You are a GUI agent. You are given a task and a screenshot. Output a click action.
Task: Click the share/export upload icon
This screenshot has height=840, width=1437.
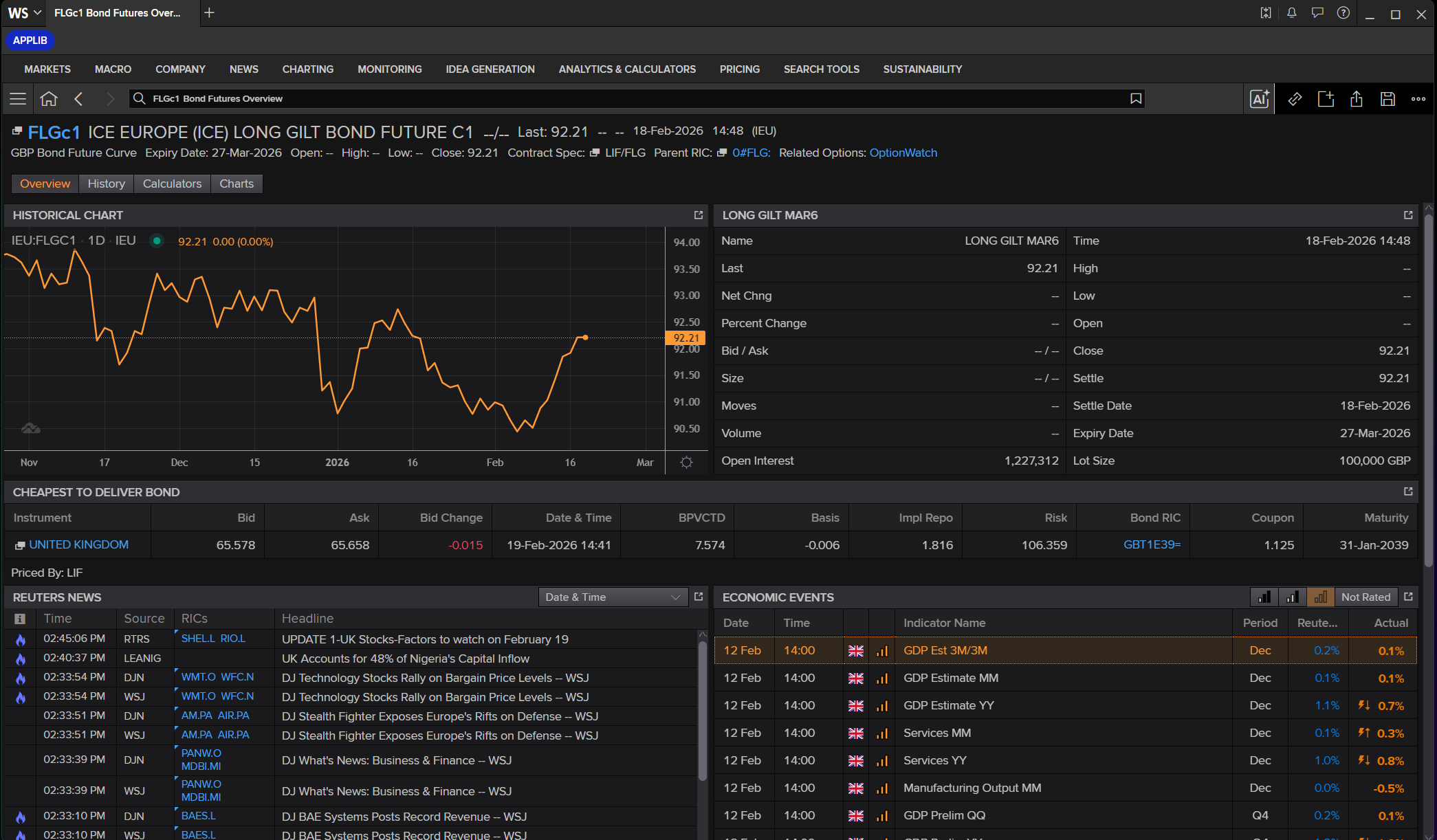tap(1357, 99)
